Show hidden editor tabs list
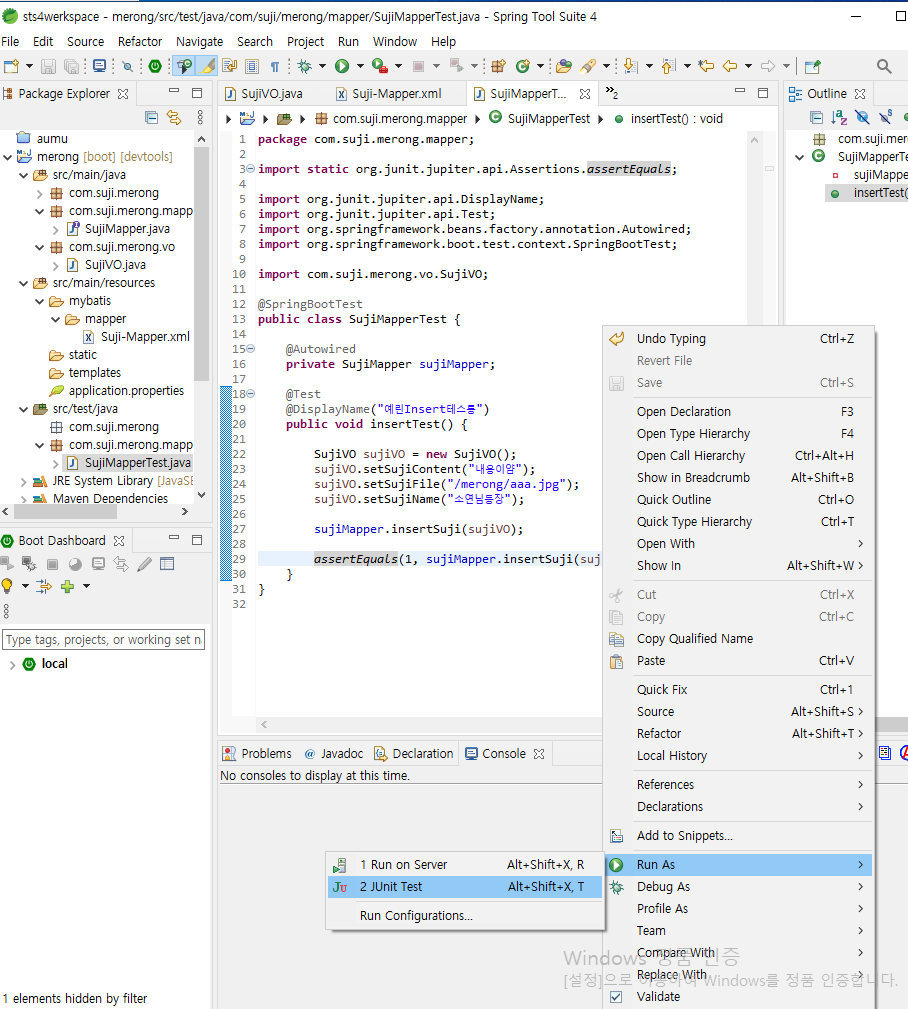 pyautogui.click(x=611, y=93)
